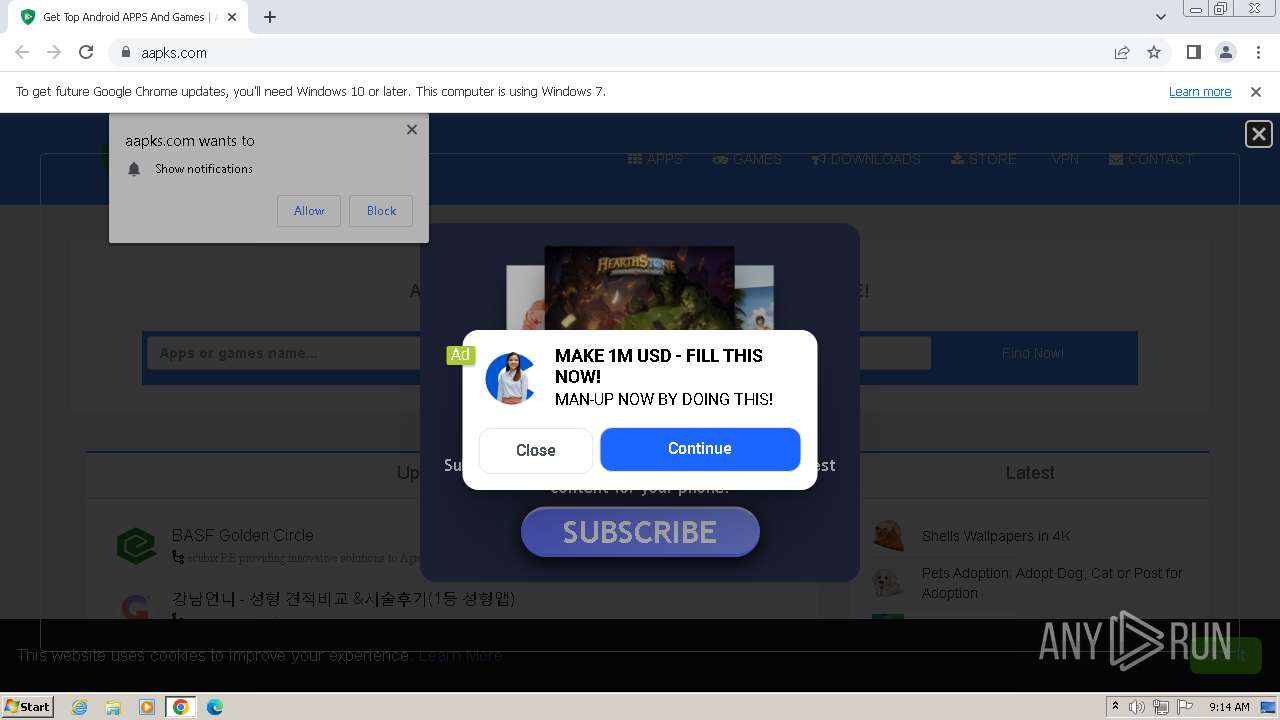Click Continue in the ad popup
This screenshot has height=720, width=1280.
[x=700, y=449]
